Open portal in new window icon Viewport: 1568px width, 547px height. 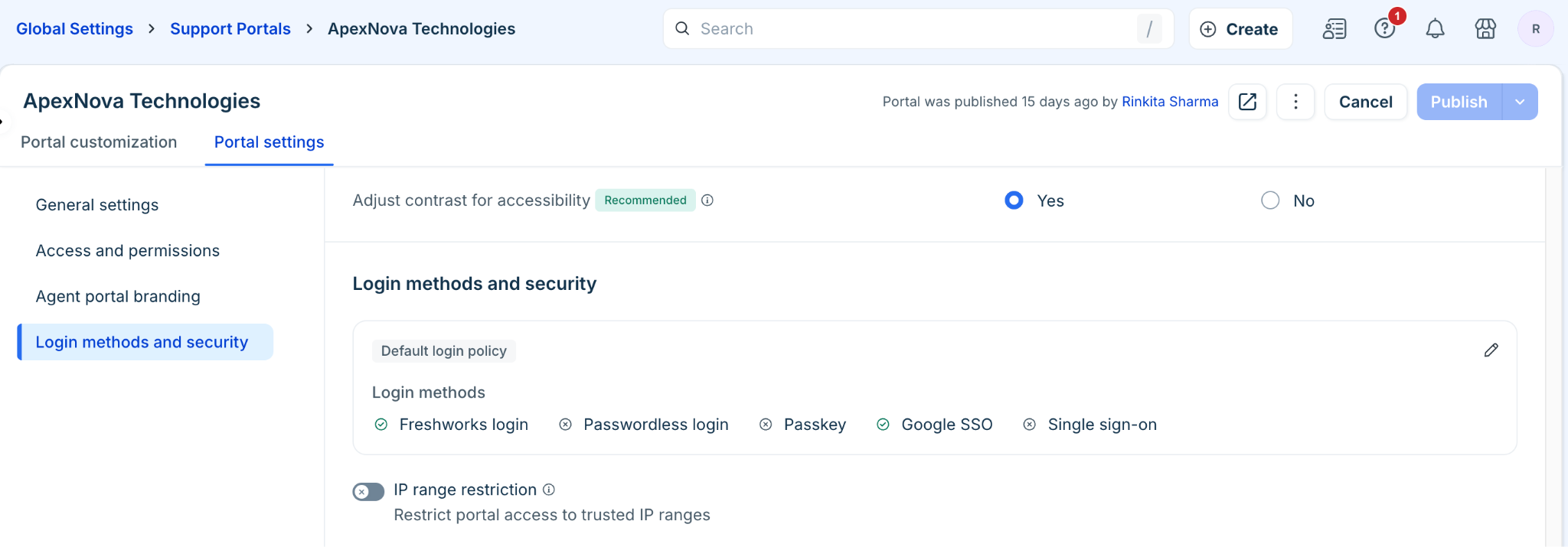coord(1247,102)
